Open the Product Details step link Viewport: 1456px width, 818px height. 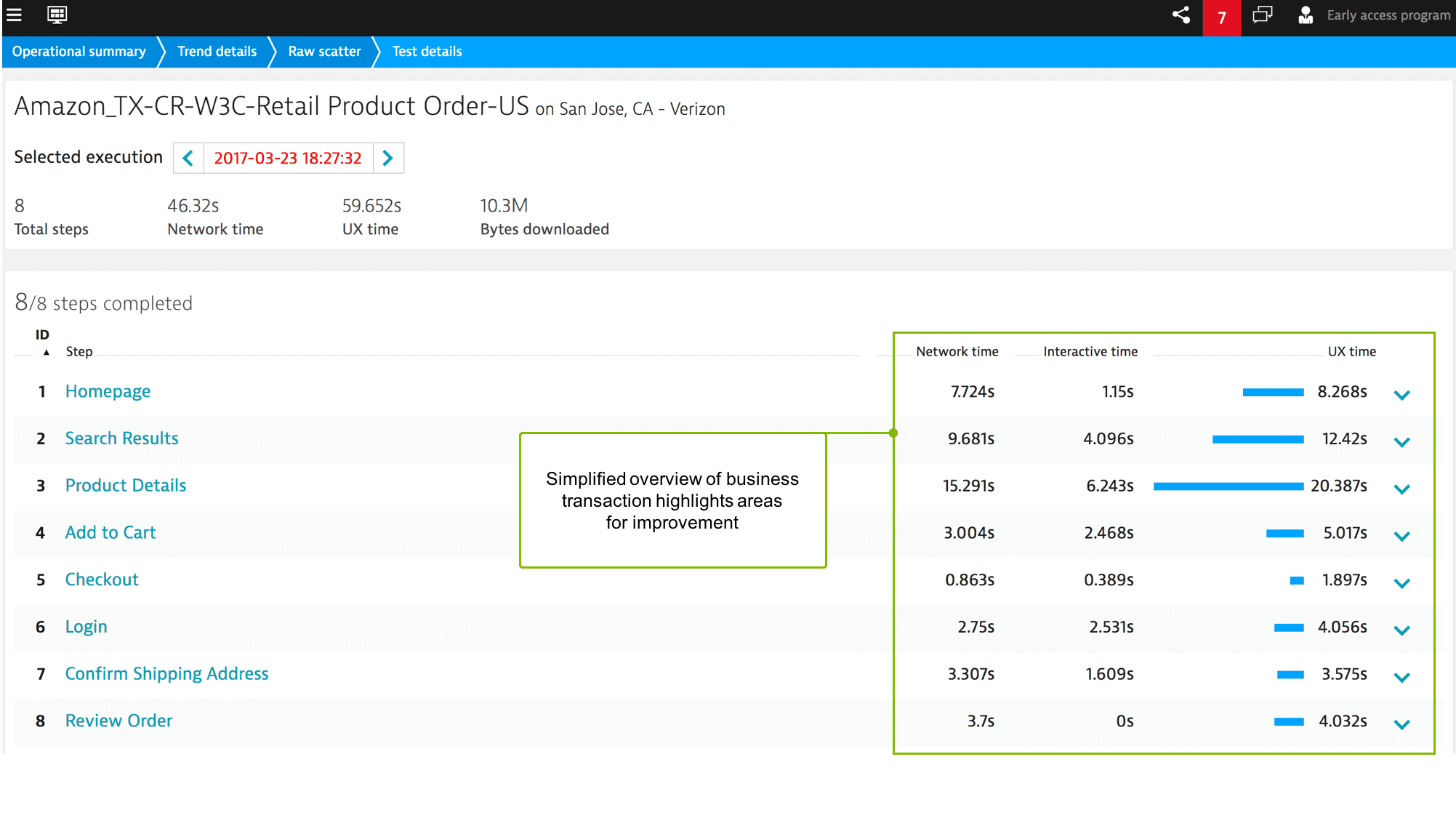[x=126, y=485]
